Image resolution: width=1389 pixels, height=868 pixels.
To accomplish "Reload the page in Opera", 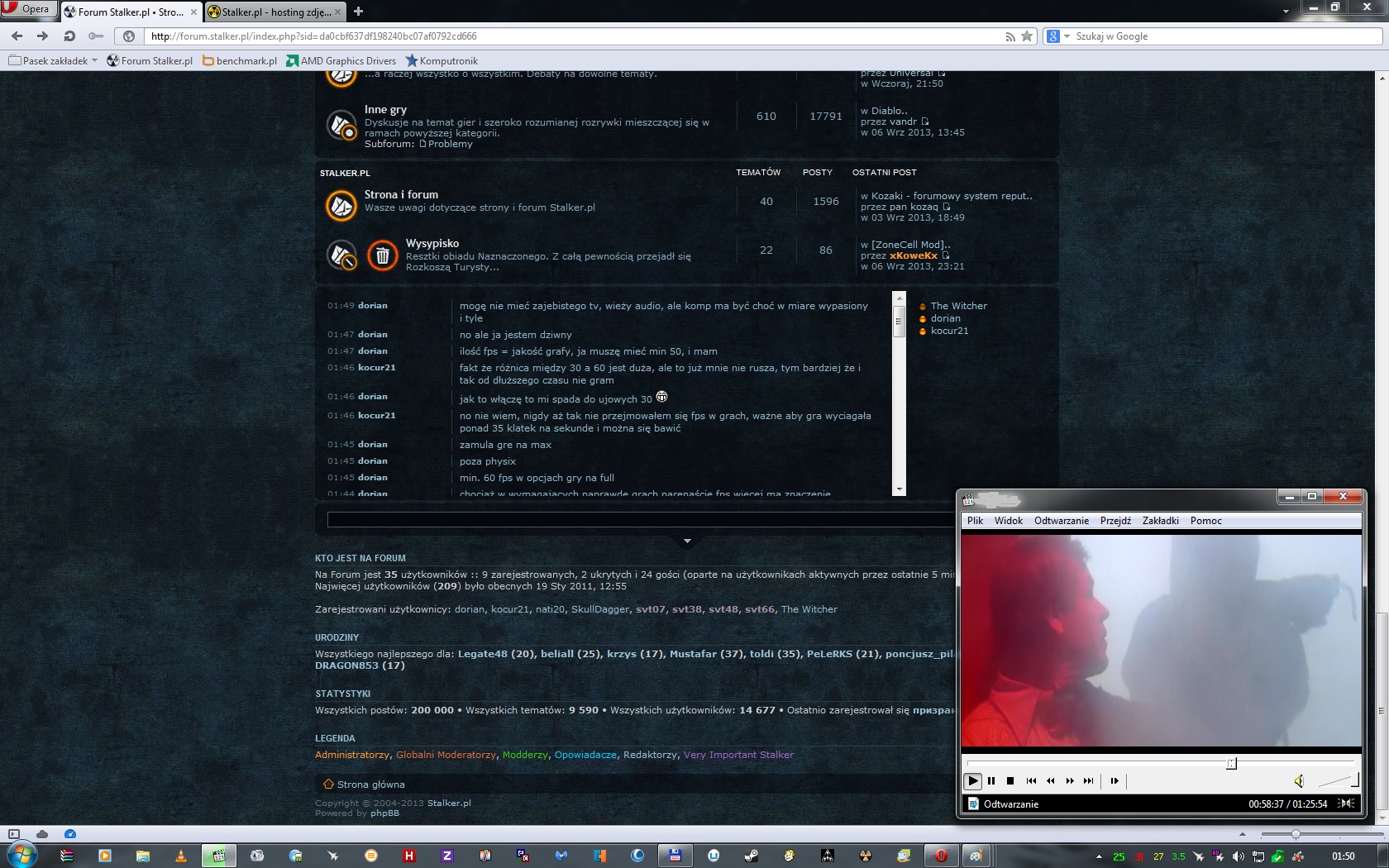I will click(x=69, y=36).
